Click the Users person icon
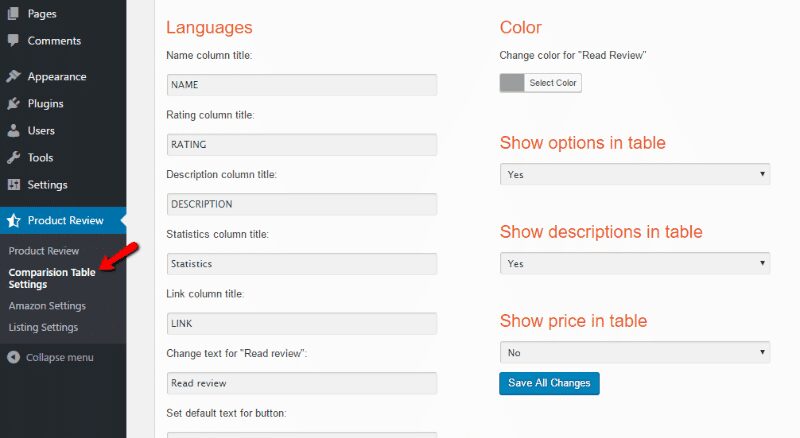Screen dimensions: 800x438 pyautogui.click(x=13, y=131)
